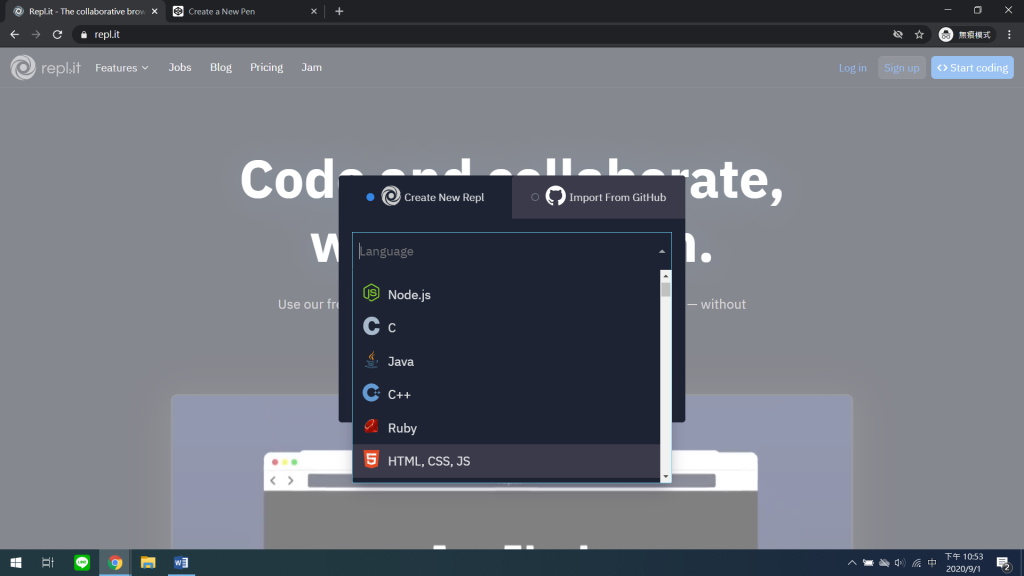The height and width of the screenshot is (576, 1024).
Task: Select Node.js icon in language list
Action: coord(371,293)
